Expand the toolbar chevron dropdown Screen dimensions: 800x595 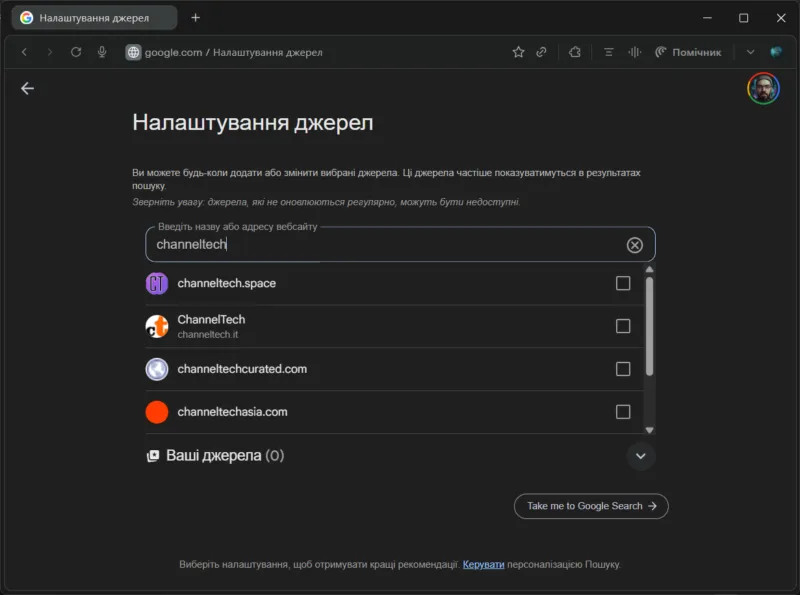750,52
